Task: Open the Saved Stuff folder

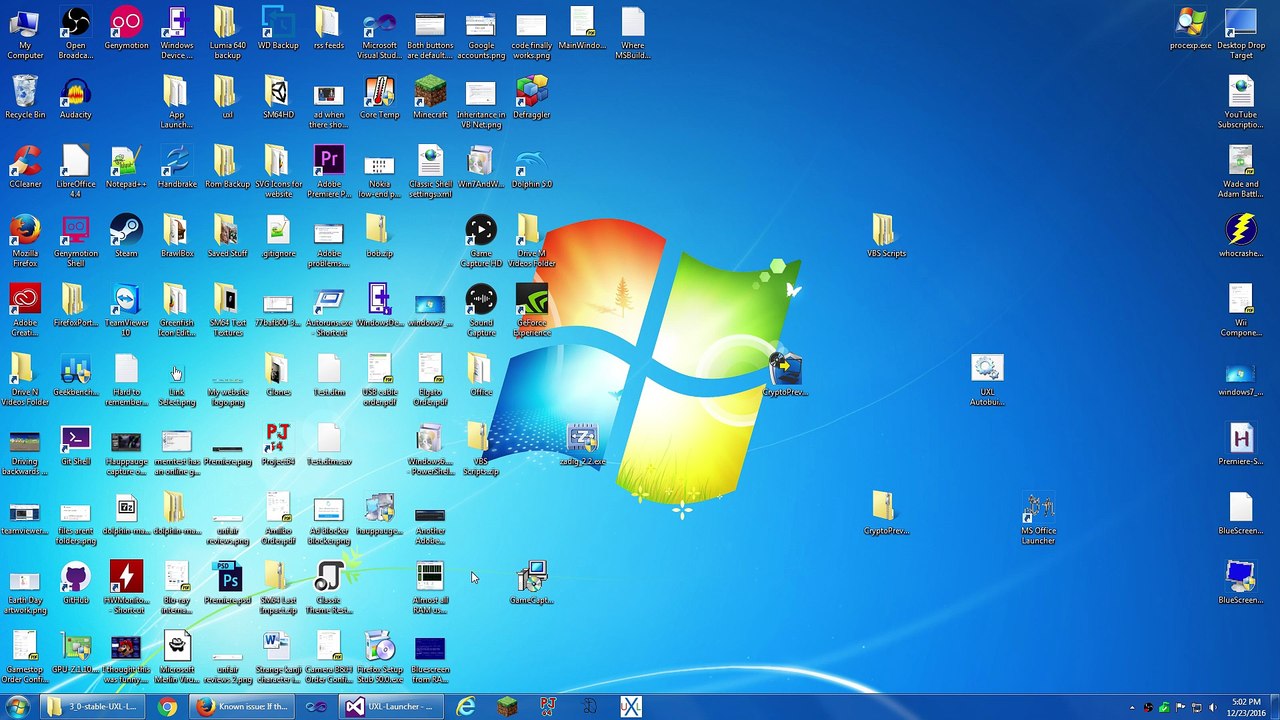Action: tap(227, 236)
